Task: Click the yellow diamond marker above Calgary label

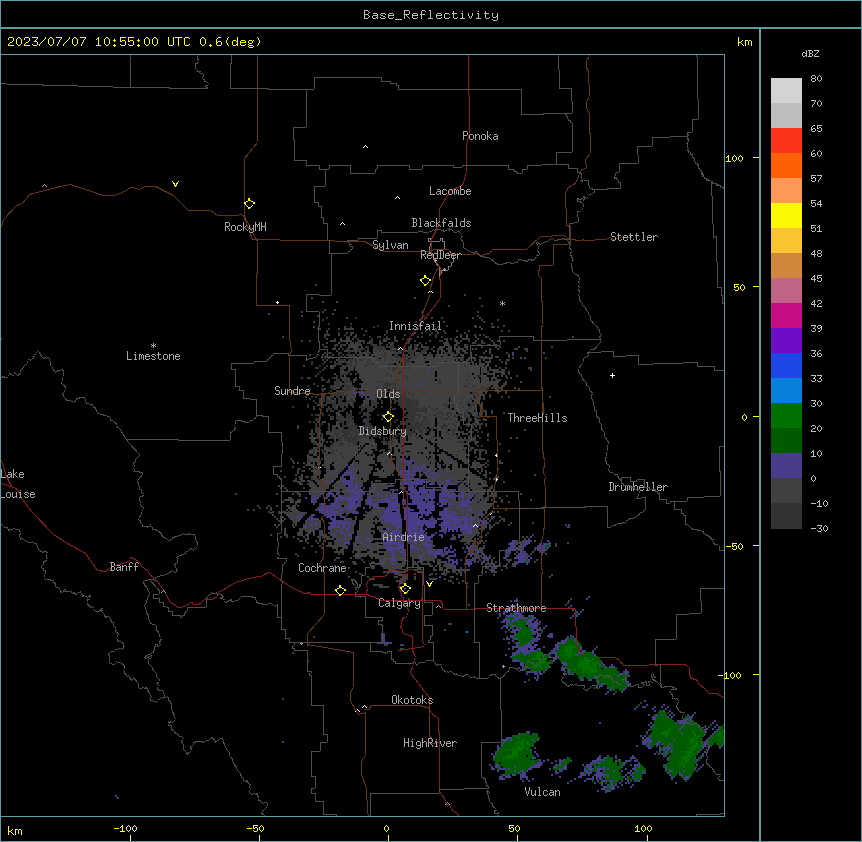Action: point(405,589)
